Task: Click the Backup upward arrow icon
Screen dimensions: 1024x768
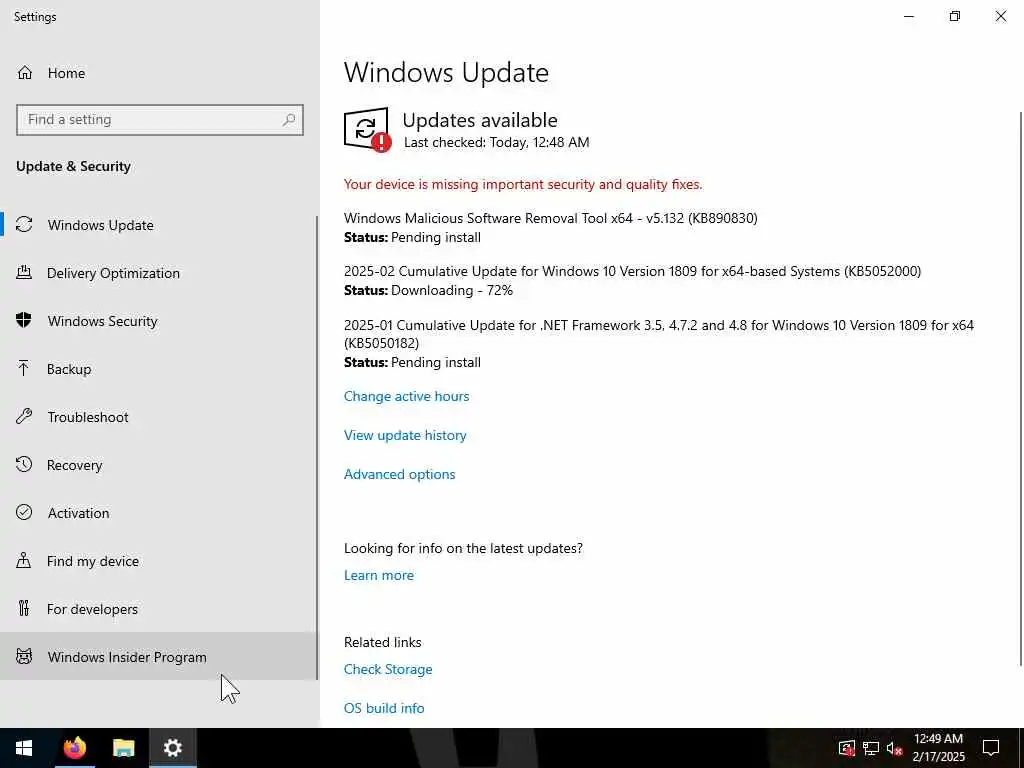Action: 24,368
